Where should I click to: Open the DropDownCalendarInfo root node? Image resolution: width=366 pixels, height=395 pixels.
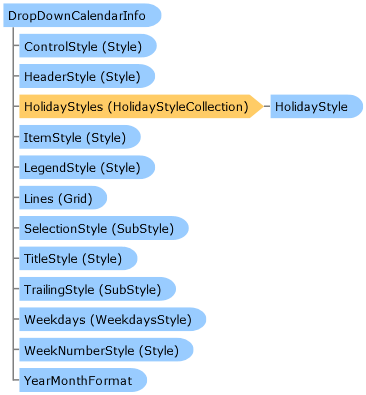tap(82, 15)
